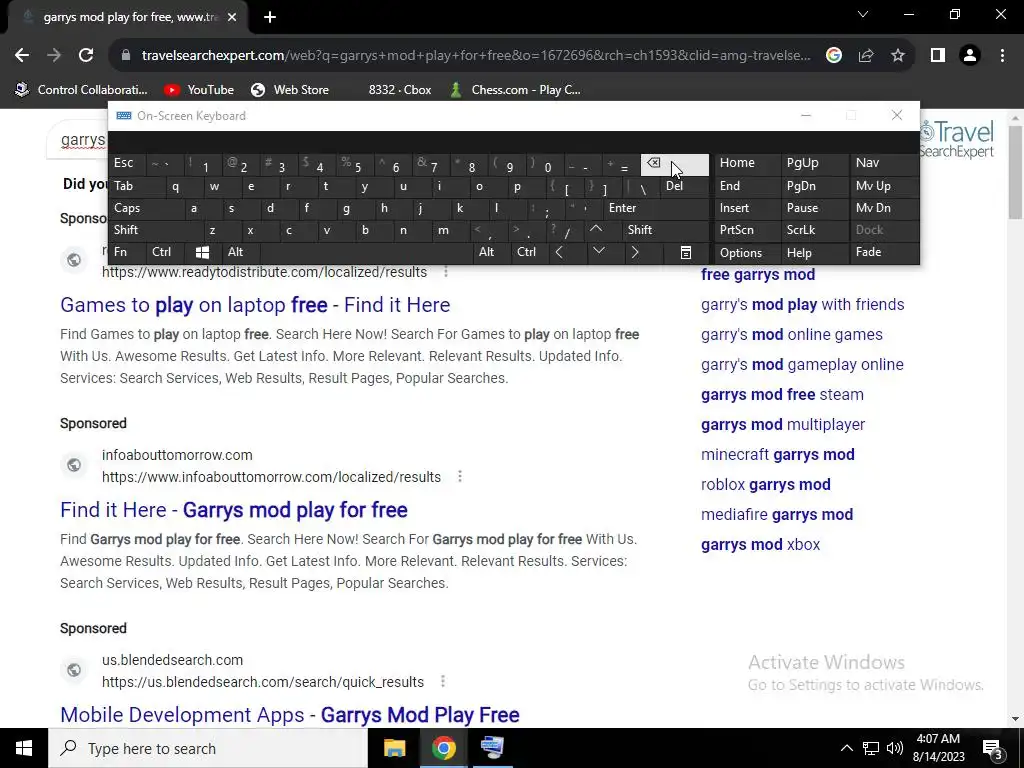Toggle the right Shift key on keyboard
1024x768 pixels.
coord(665,230)
